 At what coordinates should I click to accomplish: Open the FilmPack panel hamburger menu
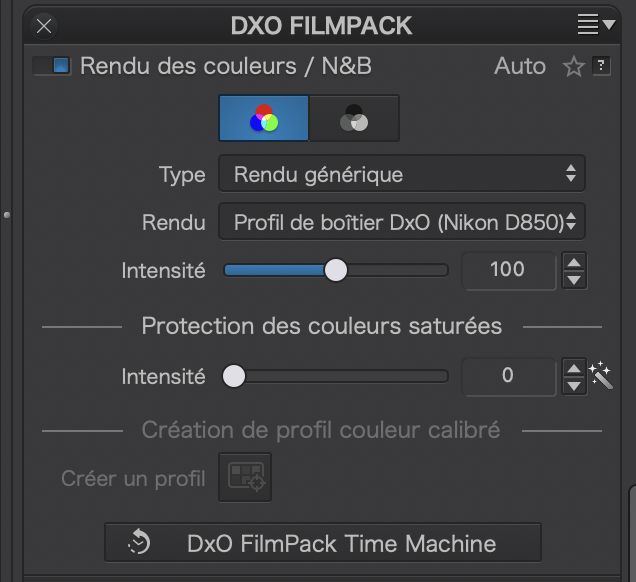(x=596, y=24)
